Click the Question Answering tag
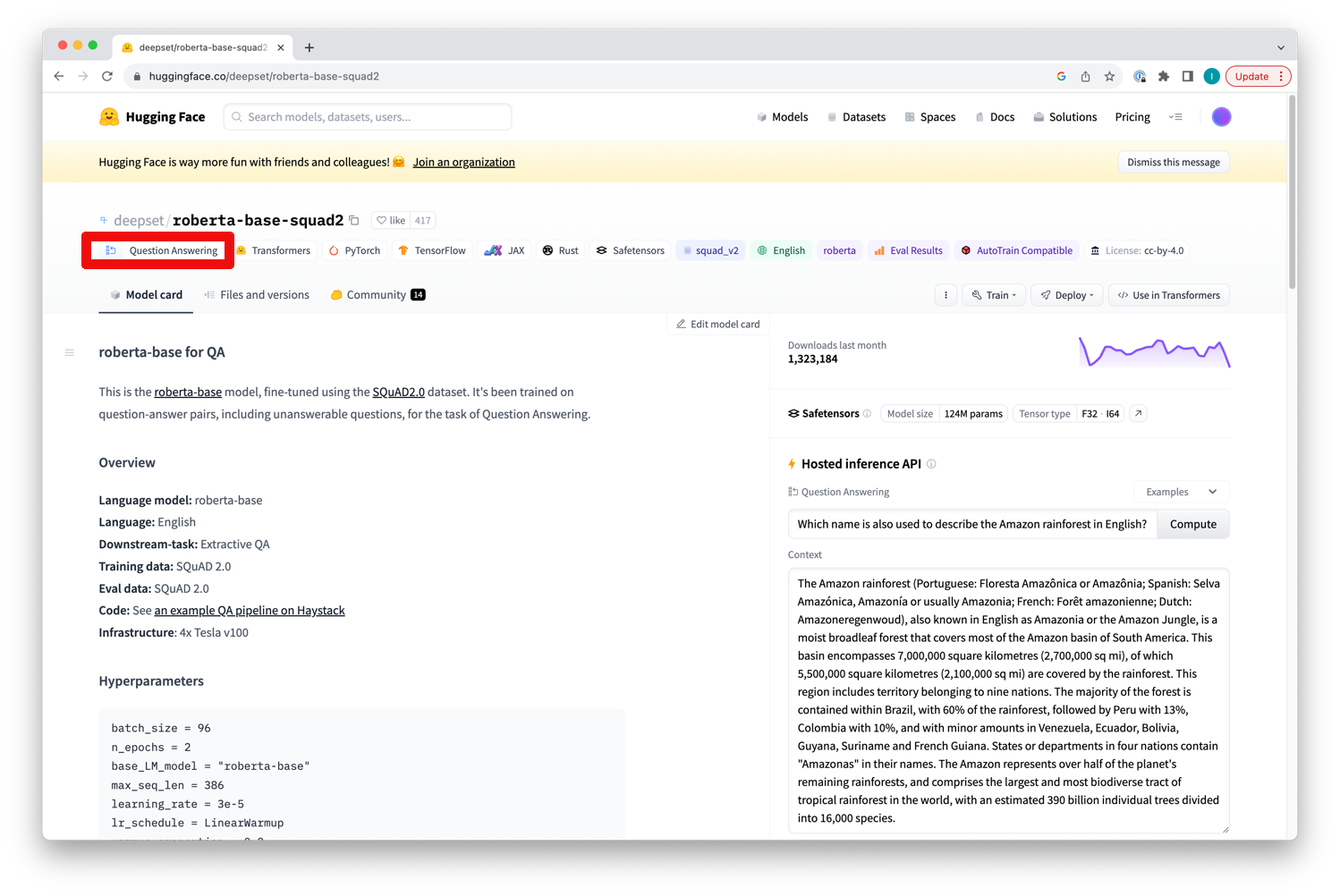 [162, 250]
